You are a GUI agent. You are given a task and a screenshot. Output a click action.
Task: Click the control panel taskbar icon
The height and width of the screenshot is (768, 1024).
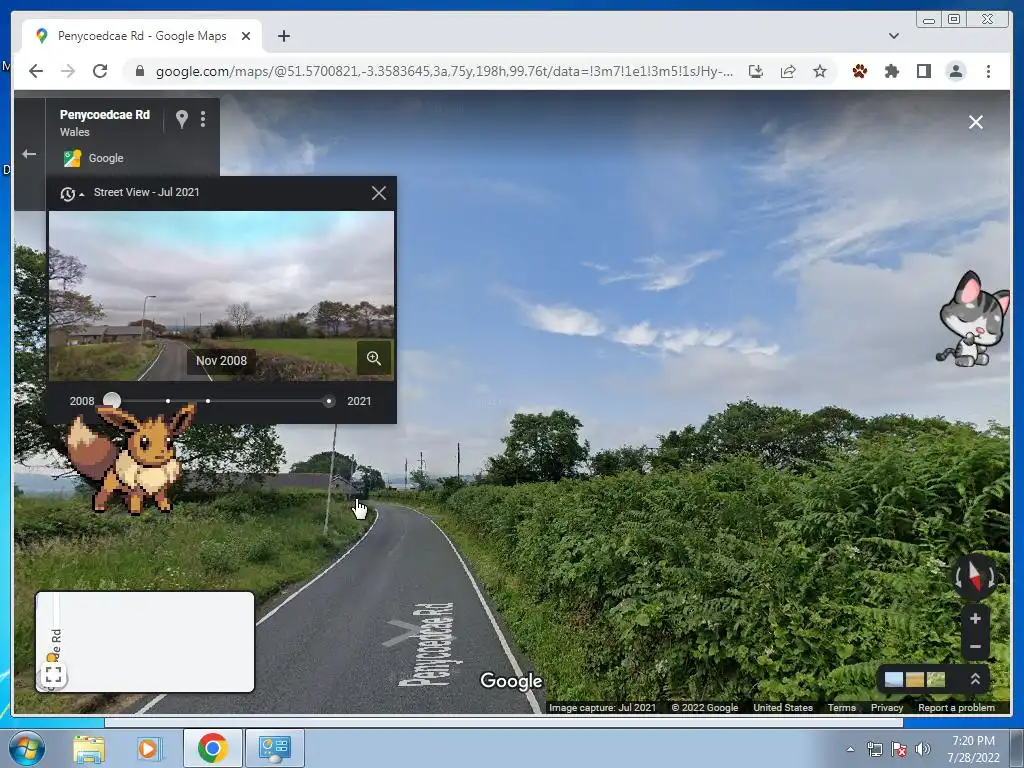[274, 748]
